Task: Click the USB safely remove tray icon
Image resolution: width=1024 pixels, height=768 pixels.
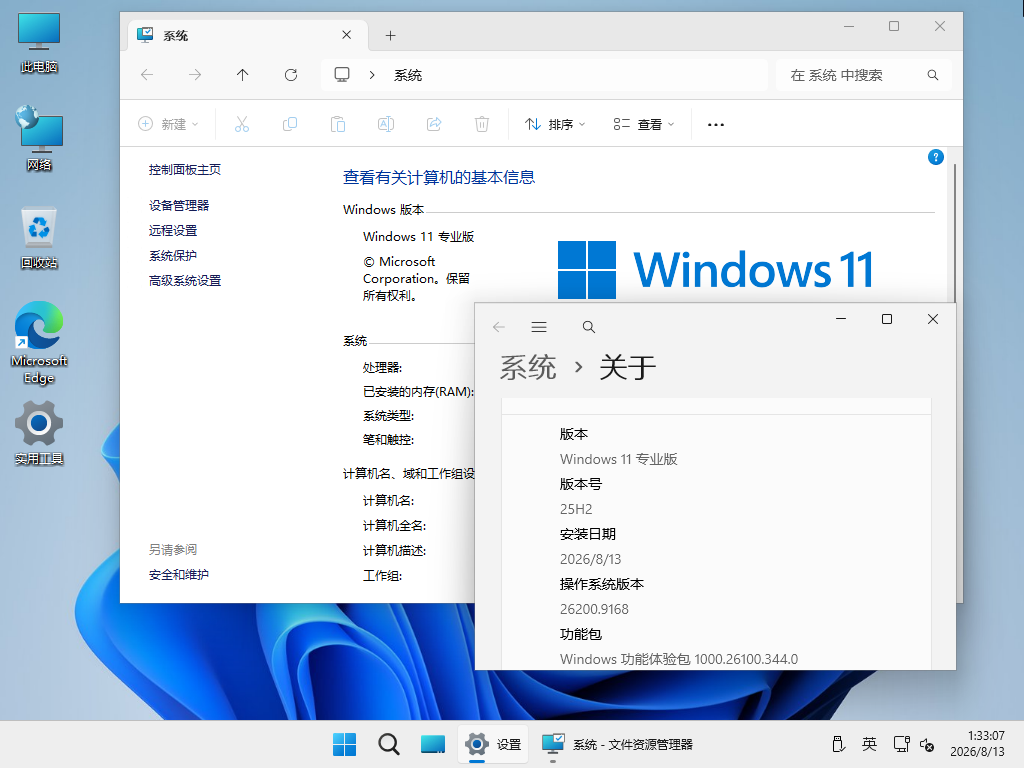Action: (838, 744)
